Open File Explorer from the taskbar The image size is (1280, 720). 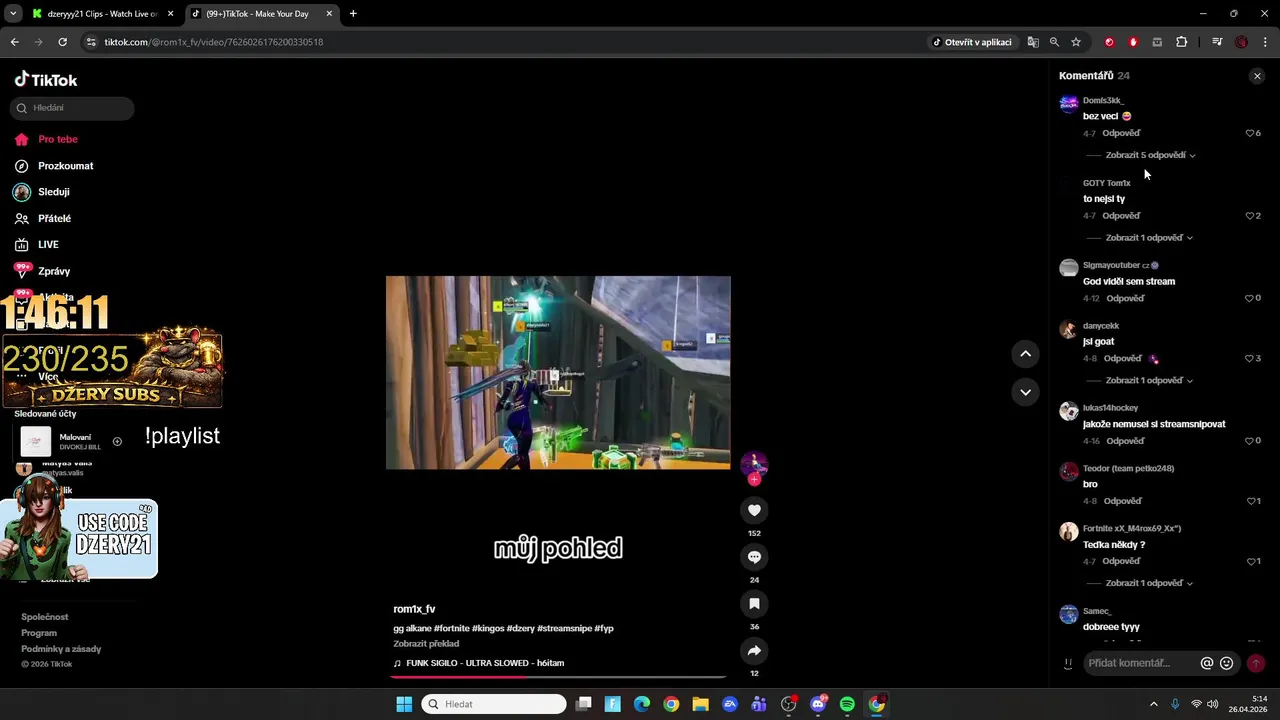(700, 704)
